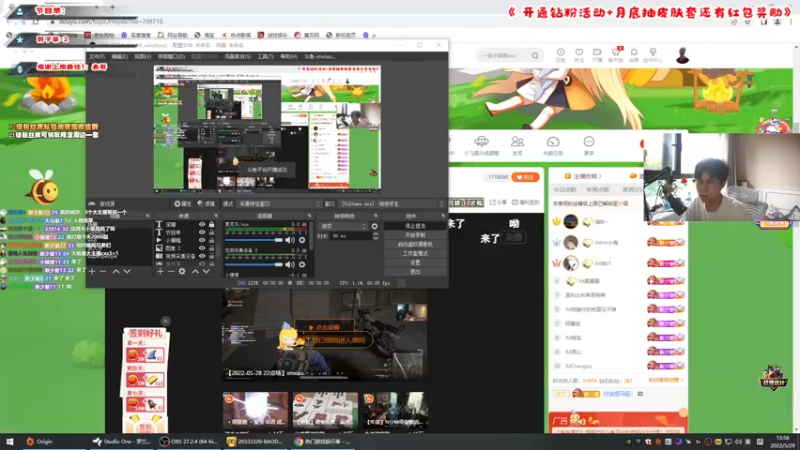Toggle visibility of the first text source
The image size is (800, 450).
[x=202, y=224]
